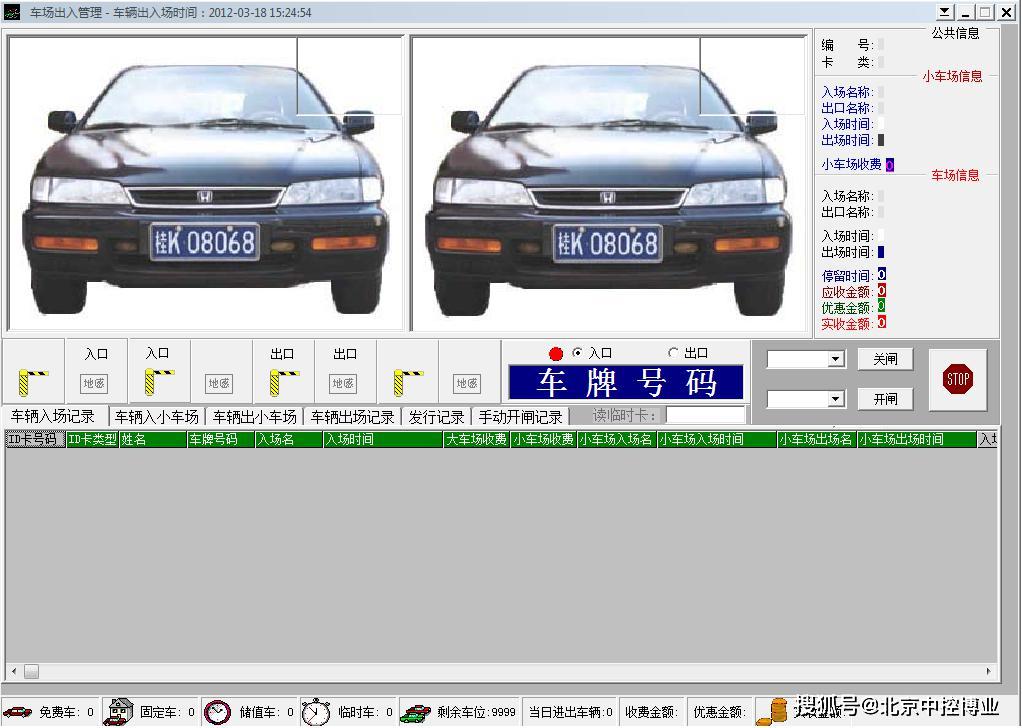Click the 小车场入场名 column header
1022x728 pixels.
click(617, 439)
